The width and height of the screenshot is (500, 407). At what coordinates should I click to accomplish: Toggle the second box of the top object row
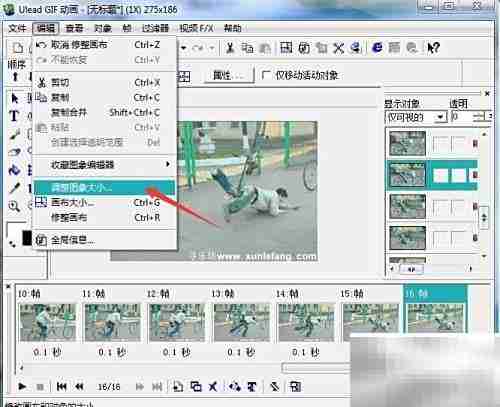[x=458, y=144]
